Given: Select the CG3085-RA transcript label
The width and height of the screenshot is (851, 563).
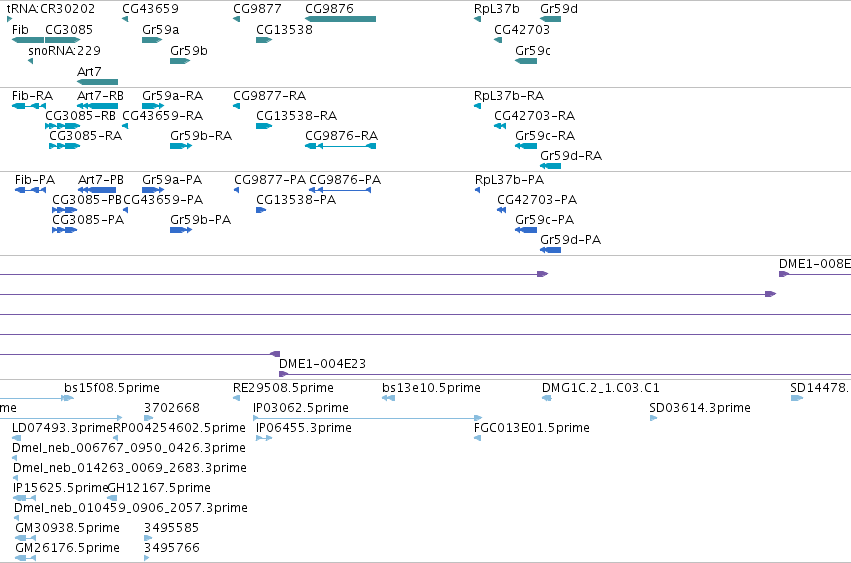Looking at the screenshot, I should point(86,136).
